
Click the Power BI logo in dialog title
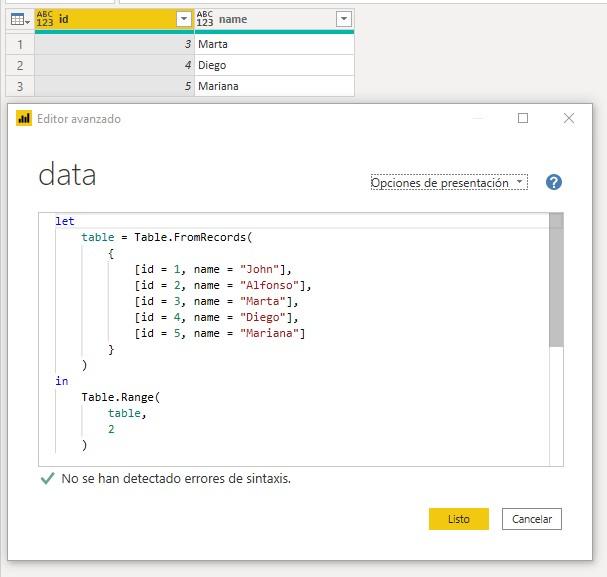pos(24,118)
